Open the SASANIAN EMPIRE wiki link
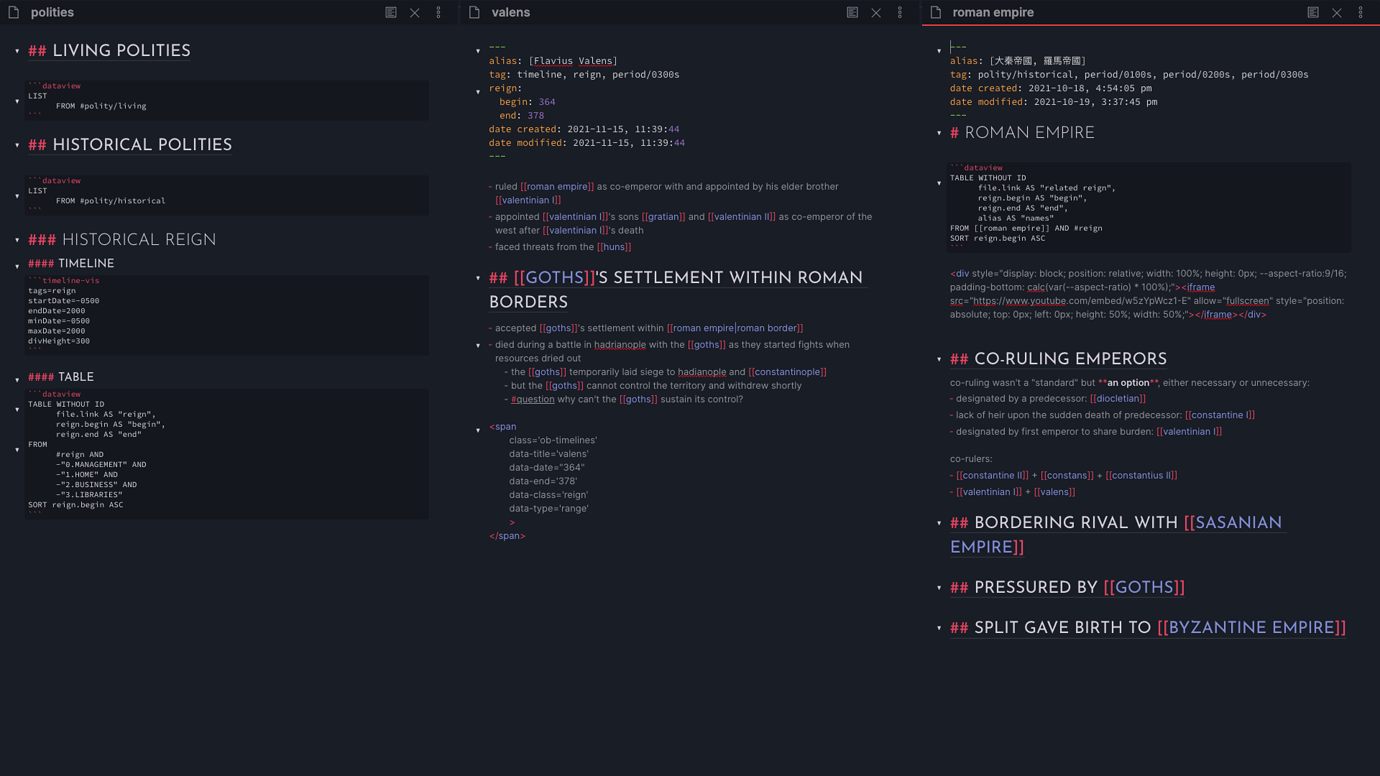Image resolution: width=1380 pixels, height=776 pixels. (x=1240, y=522)
